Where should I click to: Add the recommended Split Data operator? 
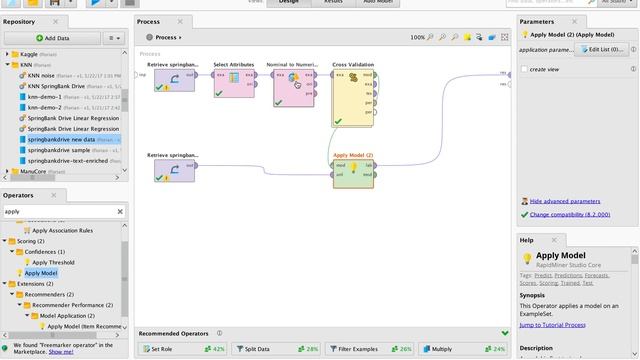276,349
